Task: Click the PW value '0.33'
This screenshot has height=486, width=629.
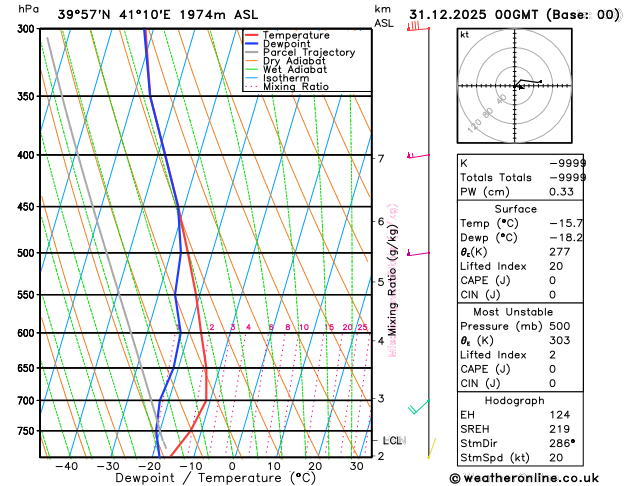Action: (x=562, y=192)
